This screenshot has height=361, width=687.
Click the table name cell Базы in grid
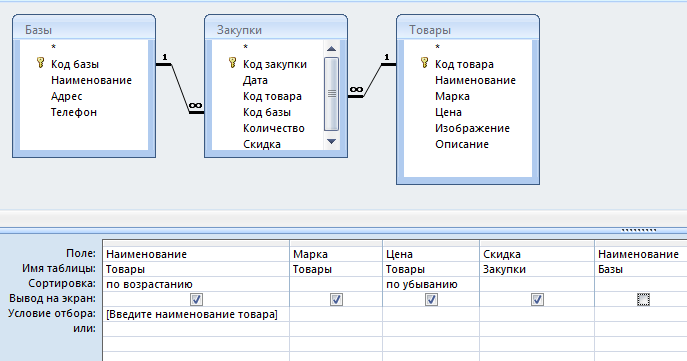coord(641,269)
